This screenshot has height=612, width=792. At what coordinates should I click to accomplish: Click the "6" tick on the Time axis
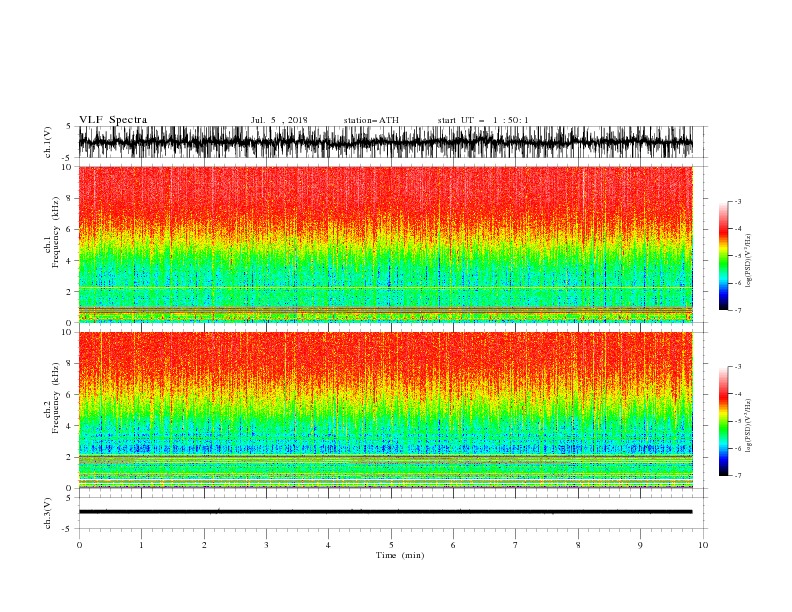[453, 545]
